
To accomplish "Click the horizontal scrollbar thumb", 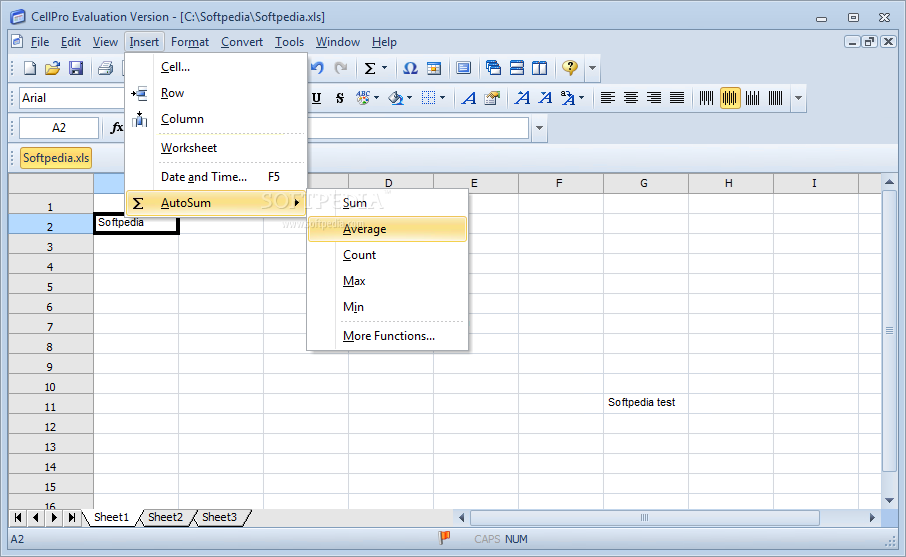I will pos(645,518).
